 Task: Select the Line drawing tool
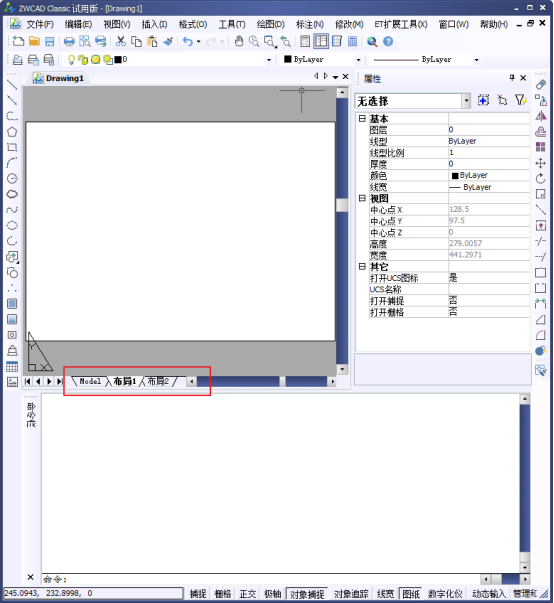[x=12, y=85]
